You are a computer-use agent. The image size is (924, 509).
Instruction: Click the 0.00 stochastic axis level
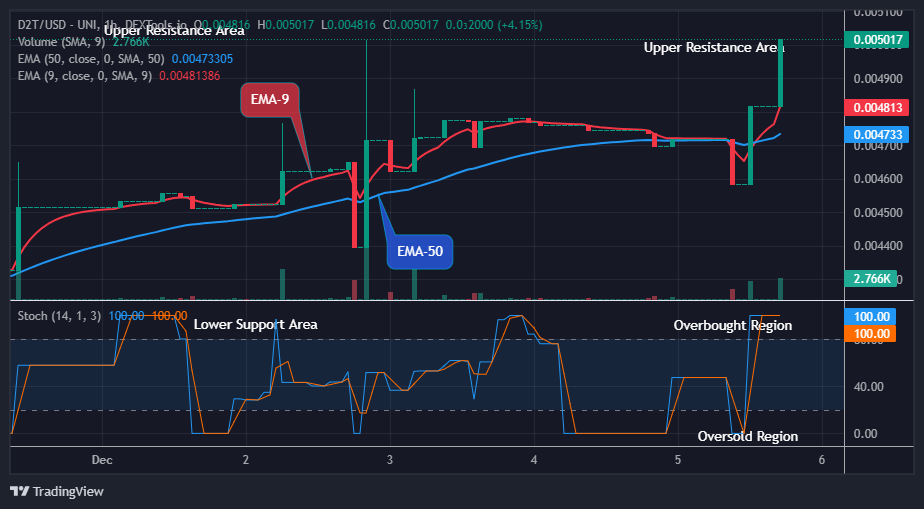coord(866,434)
